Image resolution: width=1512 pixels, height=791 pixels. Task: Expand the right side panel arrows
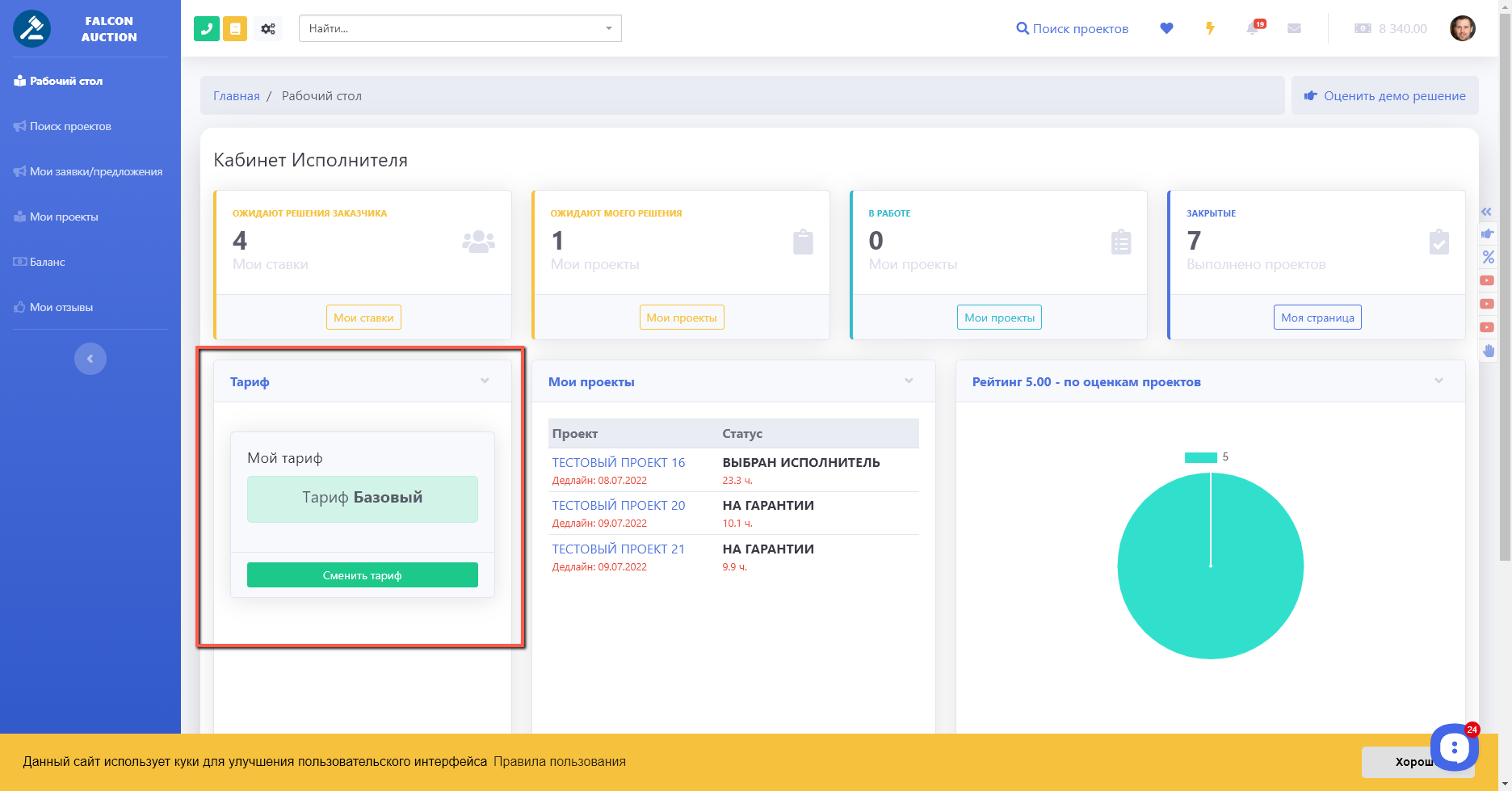(1487, 212)
